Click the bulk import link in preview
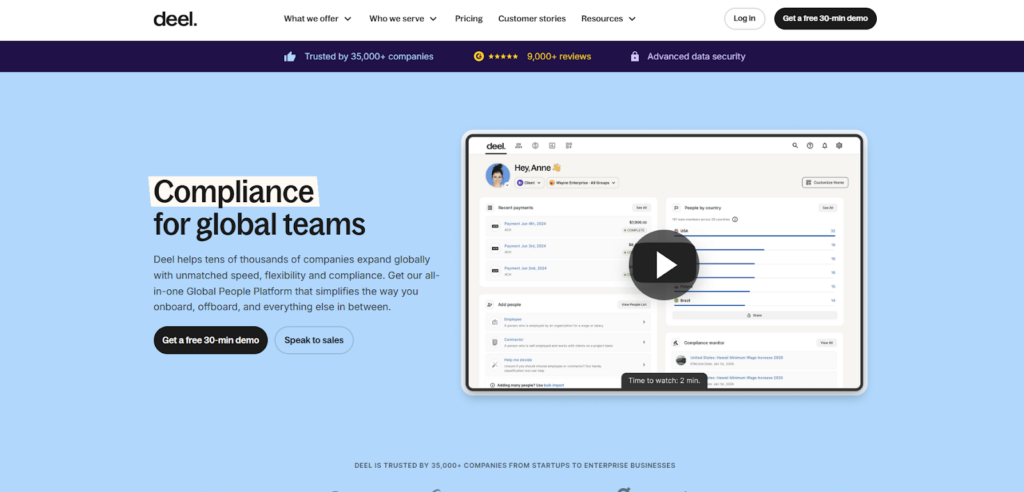The height and width of the screenshot is (492, 1024). click(x=554, y=385)
